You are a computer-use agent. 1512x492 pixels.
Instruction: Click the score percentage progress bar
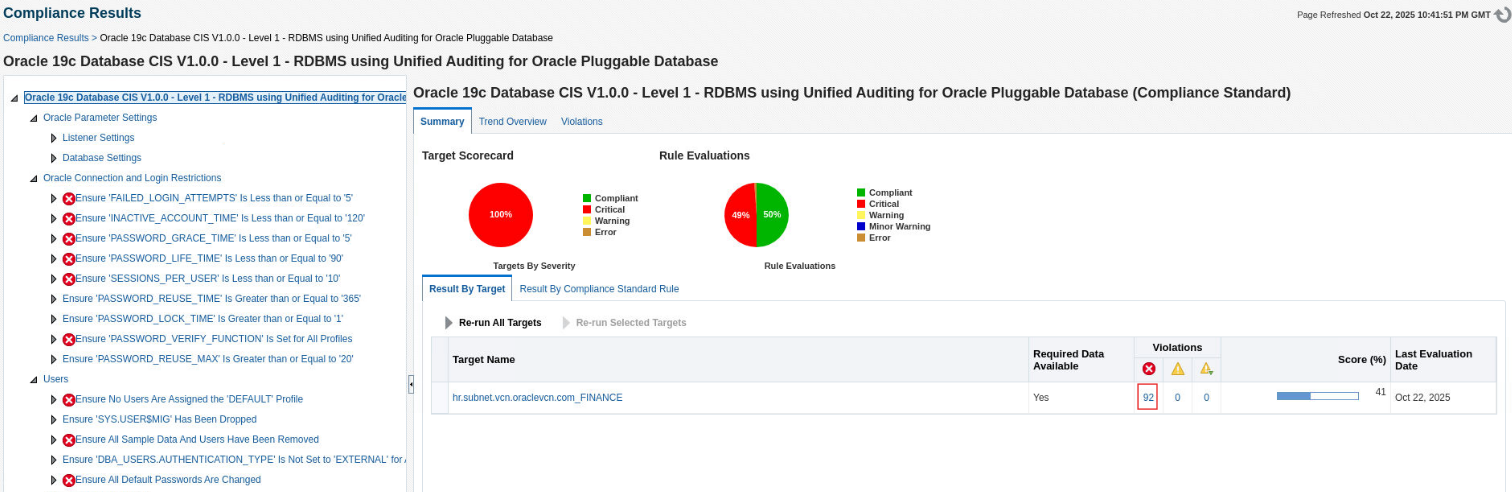click(1317, 396)
